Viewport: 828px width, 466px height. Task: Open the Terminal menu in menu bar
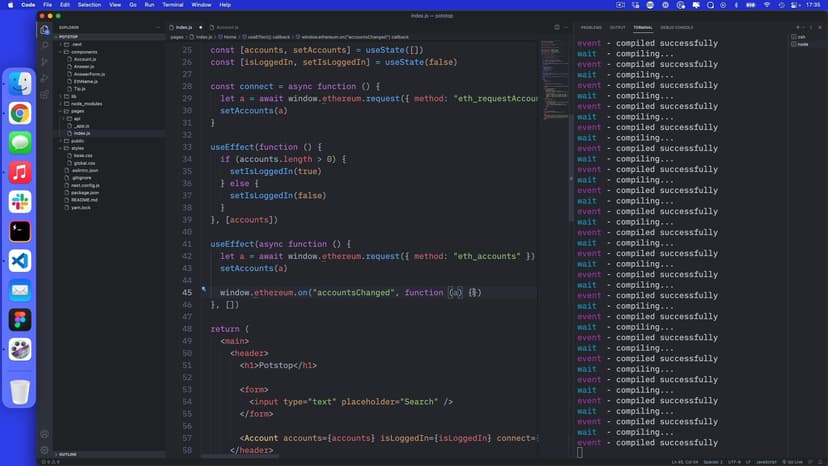(x=173, y=5)
